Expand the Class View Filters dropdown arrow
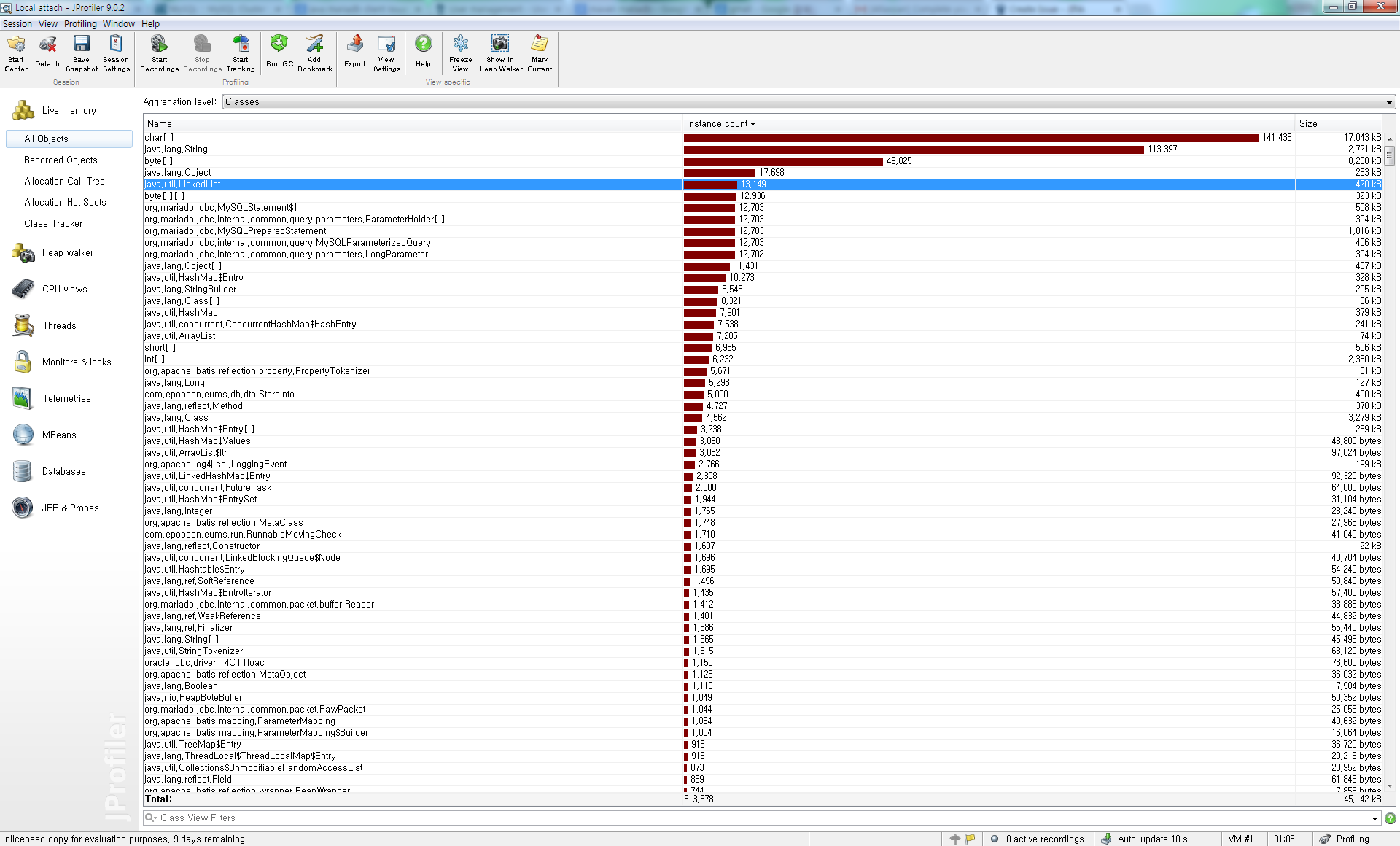This screenshot has width=1400, height=846. [1375, 818]
